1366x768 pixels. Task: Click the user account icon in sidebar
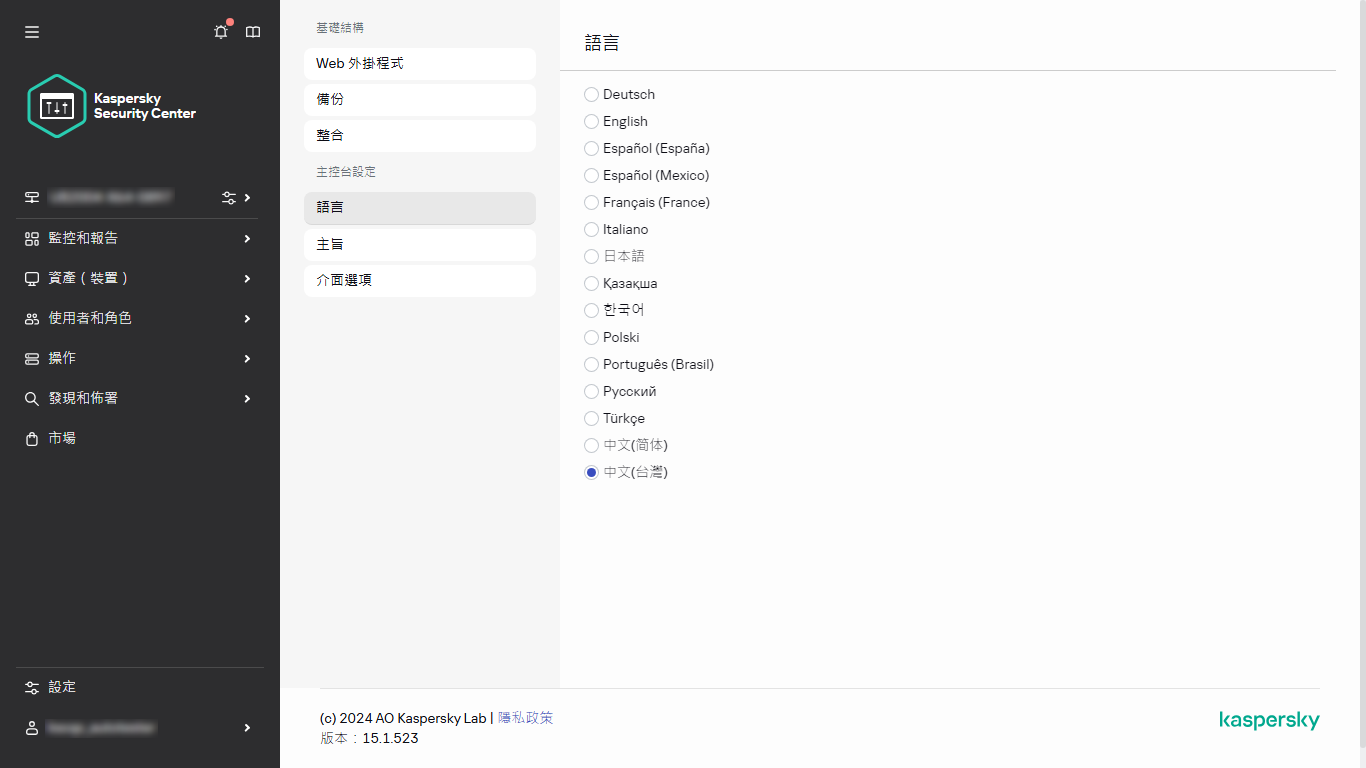coord(32,727)
